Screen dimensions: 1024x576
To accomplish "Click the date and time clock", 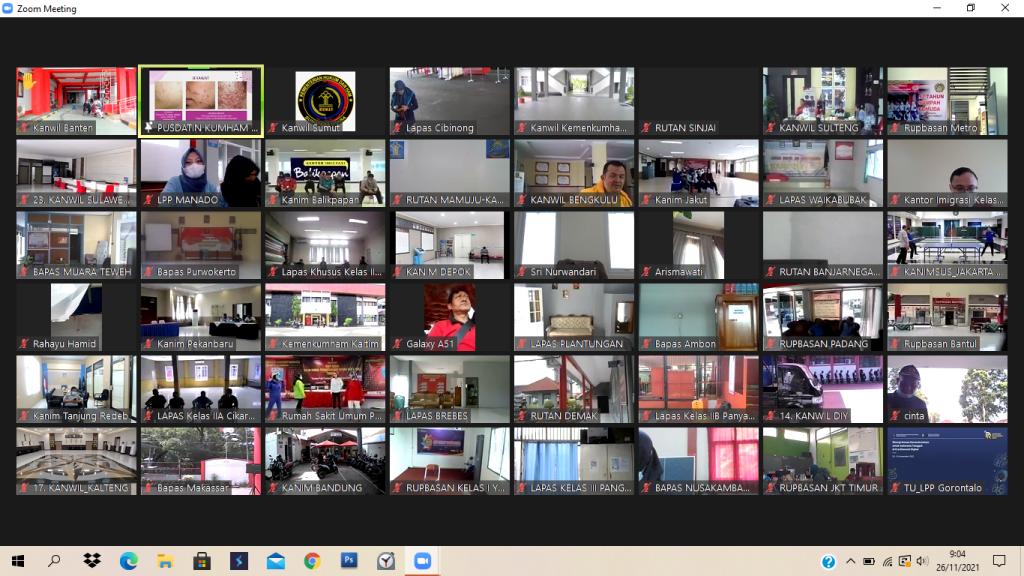I will [957, 561].
